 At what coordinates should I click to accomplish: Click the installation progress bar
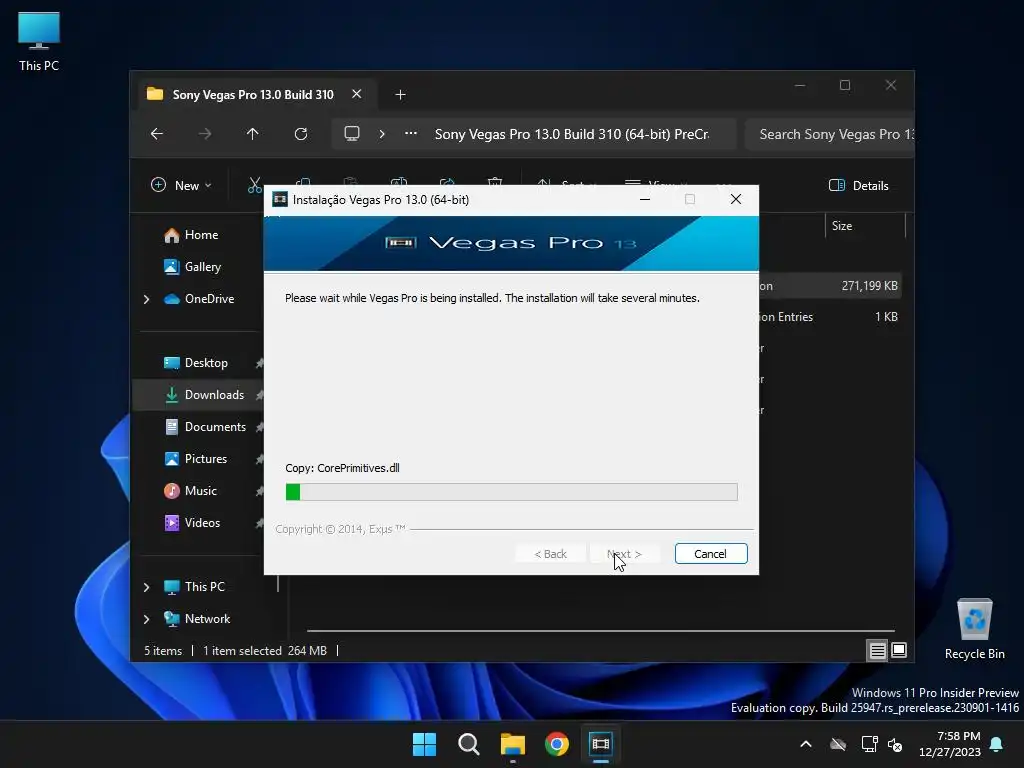tap(511, 492)
